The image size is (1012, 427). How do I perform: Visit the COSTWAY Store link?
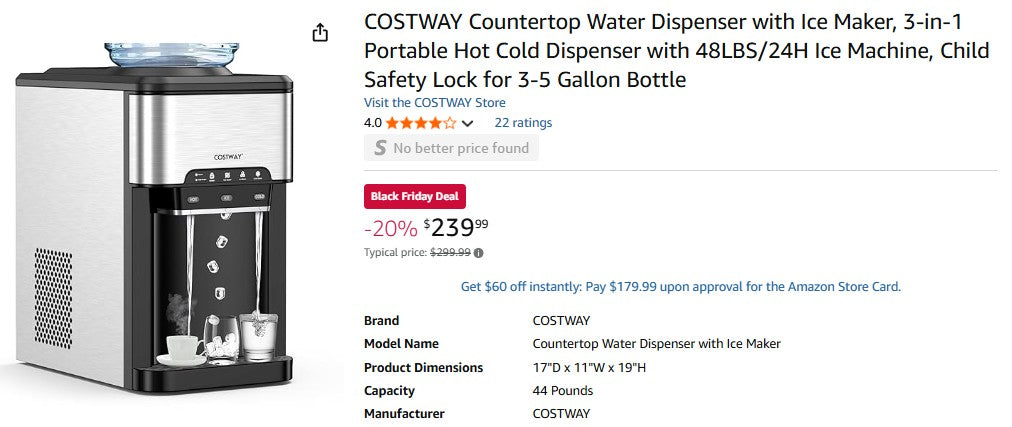coord(434,102)
